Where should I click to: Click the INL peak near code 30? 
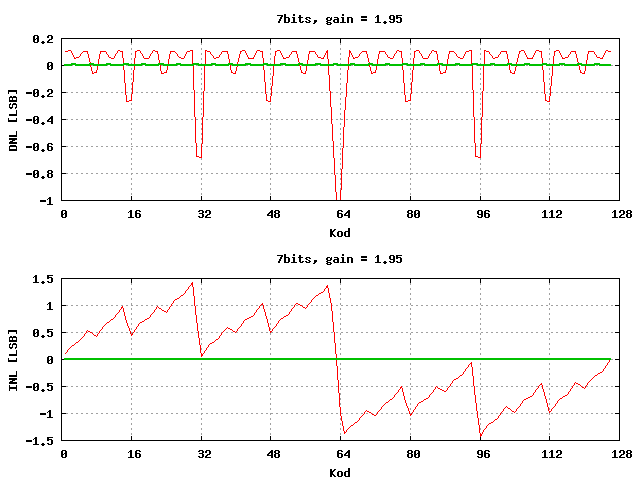click(192, 283)
